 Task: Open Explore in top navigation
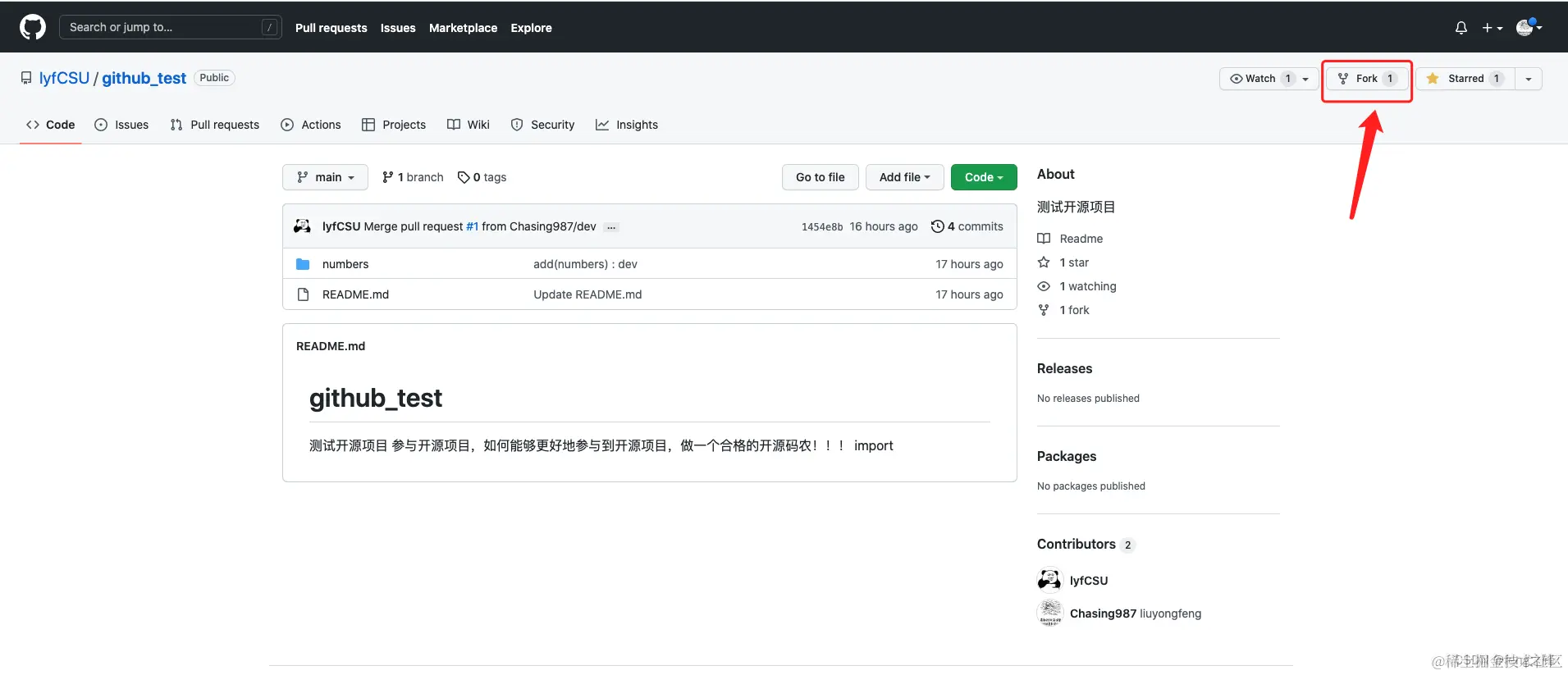point(532,28)
